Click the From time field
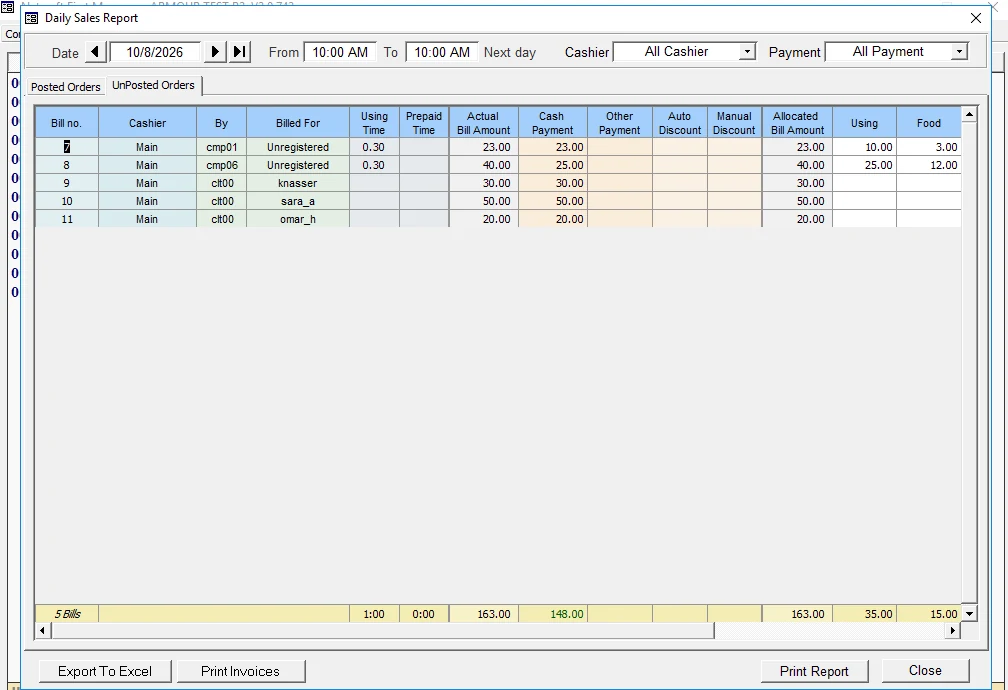The height and width of the screenshot is (690, 1008). tap(340, 52)
